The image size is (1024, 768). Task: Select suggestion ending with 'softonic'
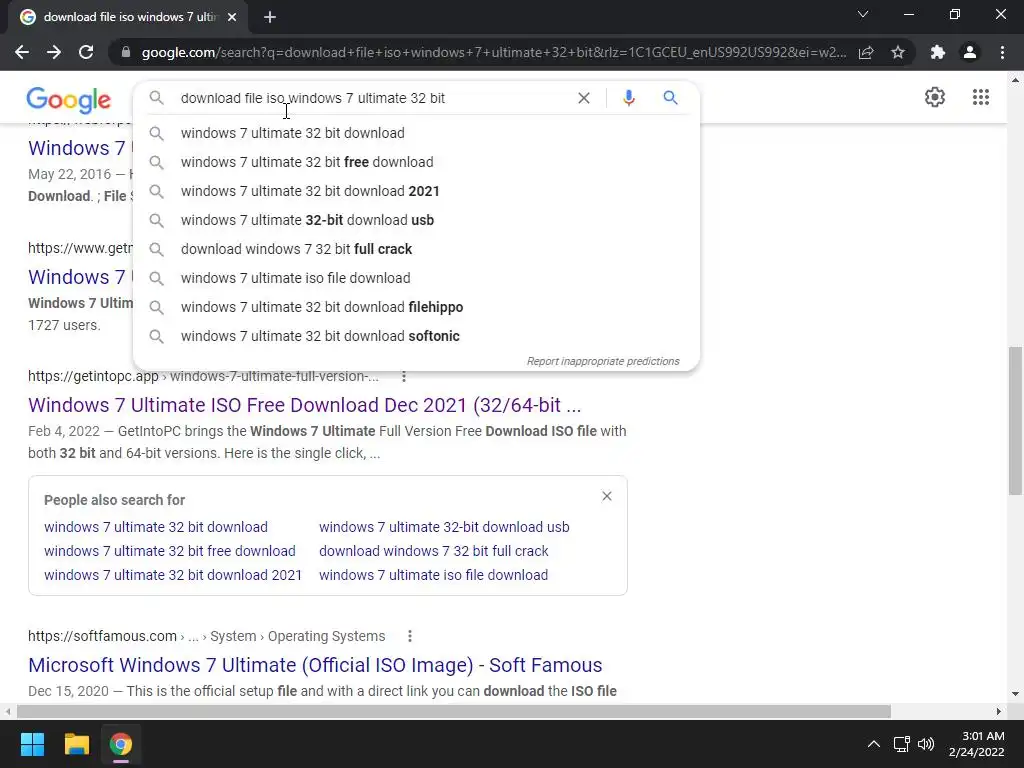pyautogui.click(x=416, y=336)
